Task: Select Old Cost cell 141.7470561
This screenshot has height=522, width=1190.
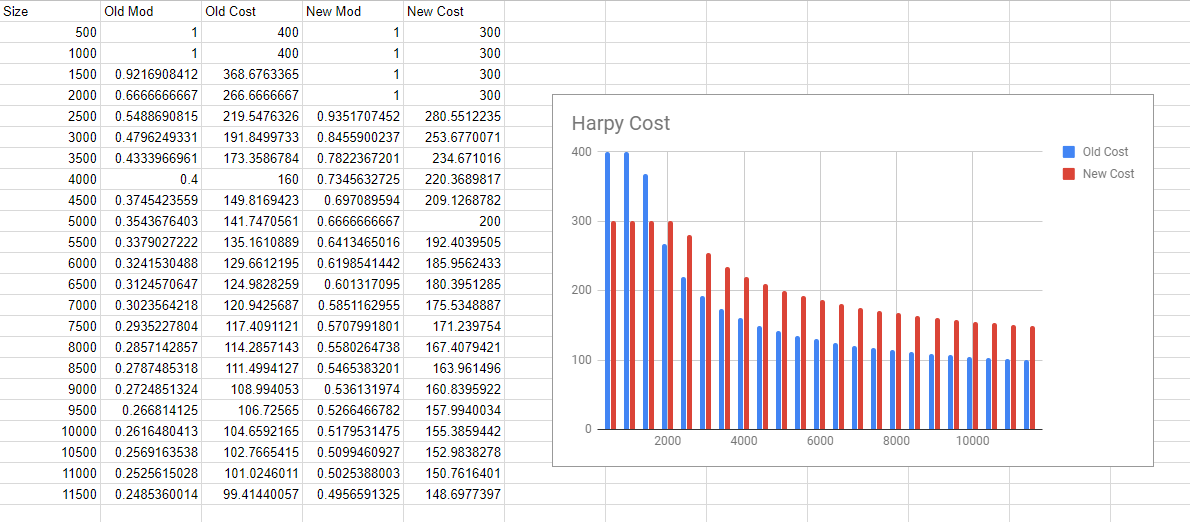Action: pyautogui.click(x=252, y=222)
